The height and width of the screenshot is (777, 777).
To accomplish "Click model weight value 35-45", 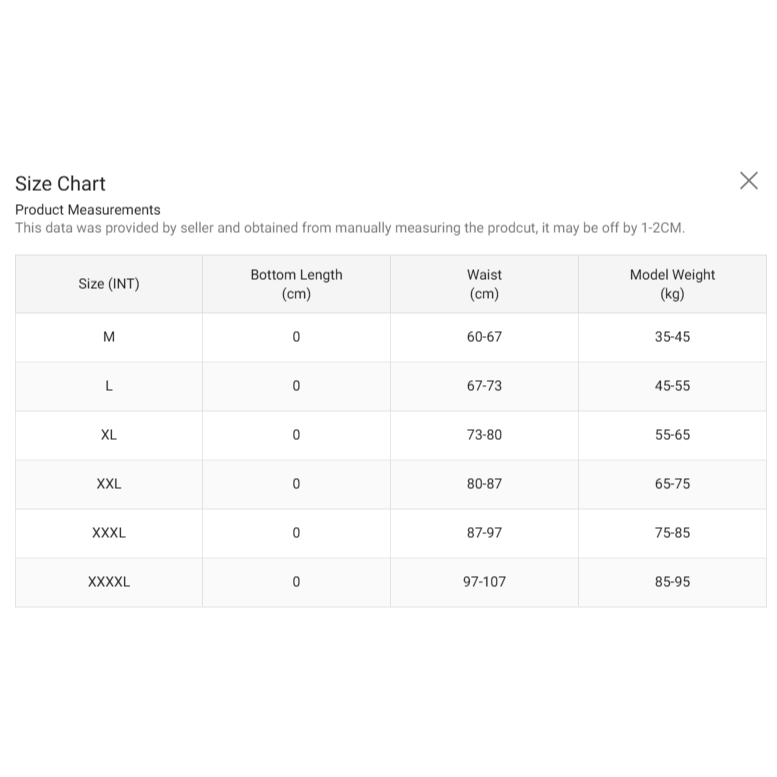I will click(672, 337).
